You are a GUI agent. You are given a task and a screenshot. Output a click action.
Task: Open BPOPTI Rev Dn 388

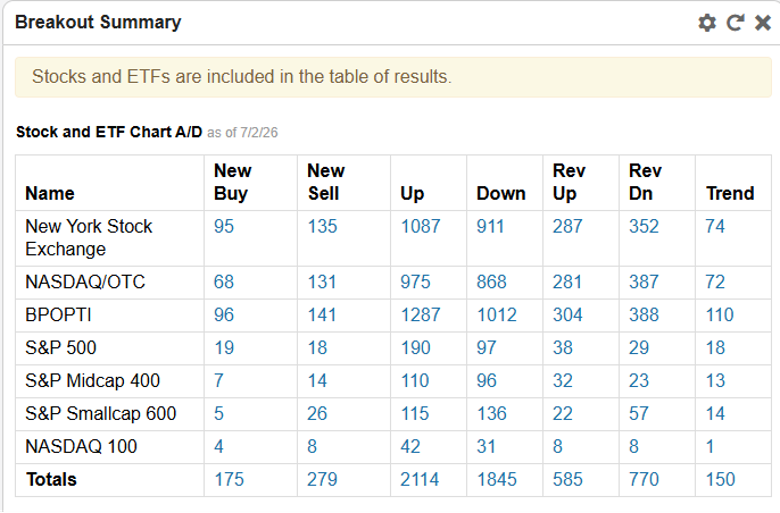644,315
